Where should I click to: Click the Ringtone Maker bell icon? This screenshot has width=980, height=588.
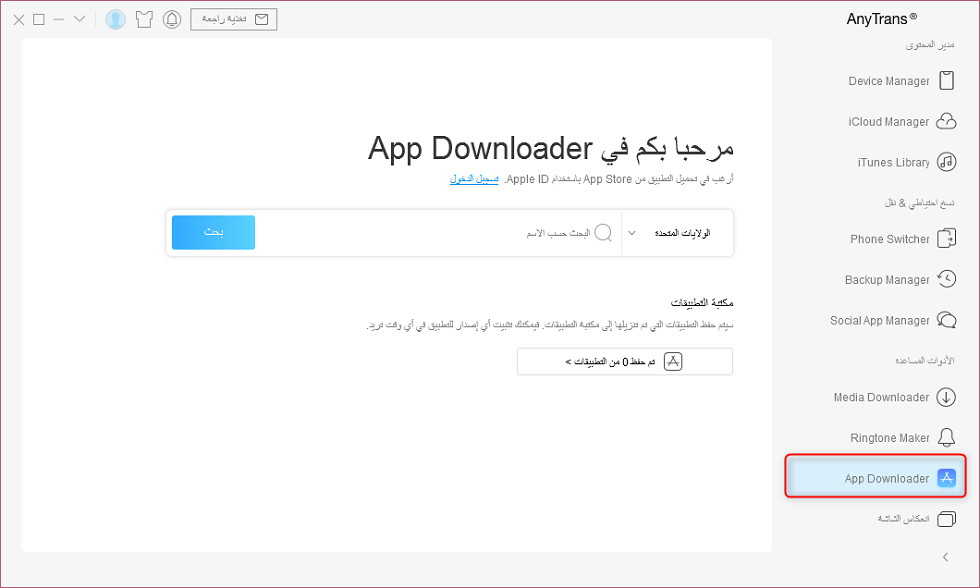coord(946,437)
